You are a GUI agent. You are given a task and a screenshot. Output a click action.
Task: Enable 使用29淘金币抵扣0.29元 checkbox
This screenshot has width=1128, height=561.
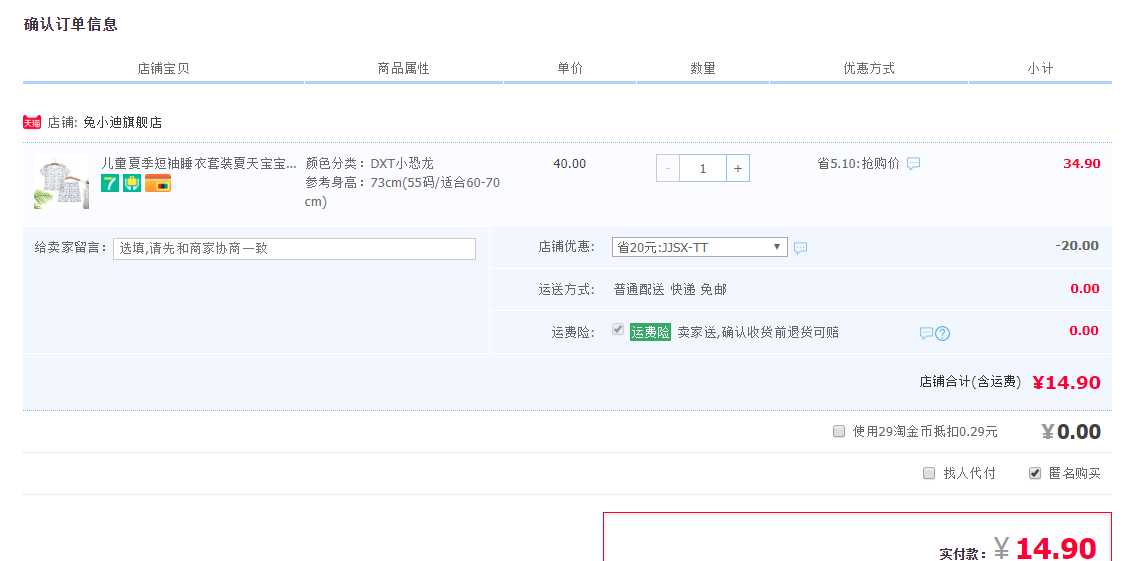click(x=839, y=432)
